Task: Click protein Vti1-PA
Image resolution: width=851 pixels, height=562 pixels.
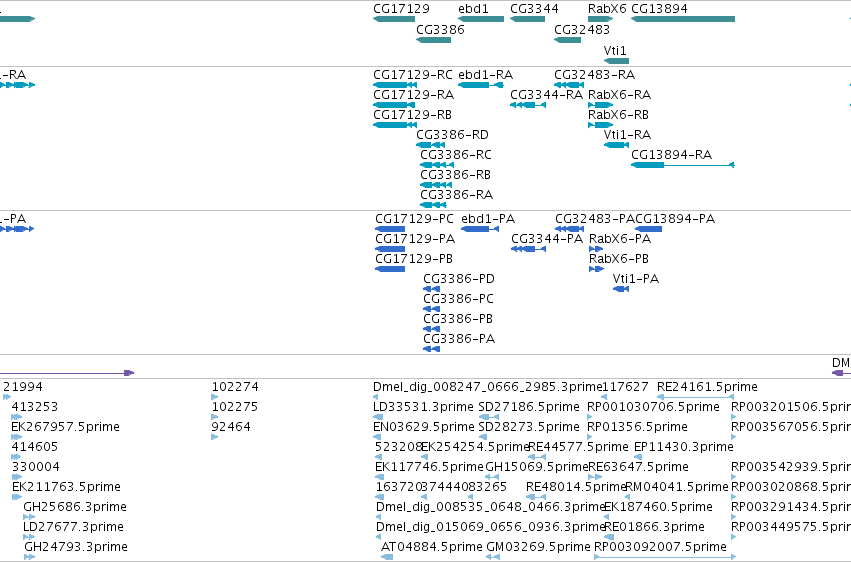Action: pos(621,289)
